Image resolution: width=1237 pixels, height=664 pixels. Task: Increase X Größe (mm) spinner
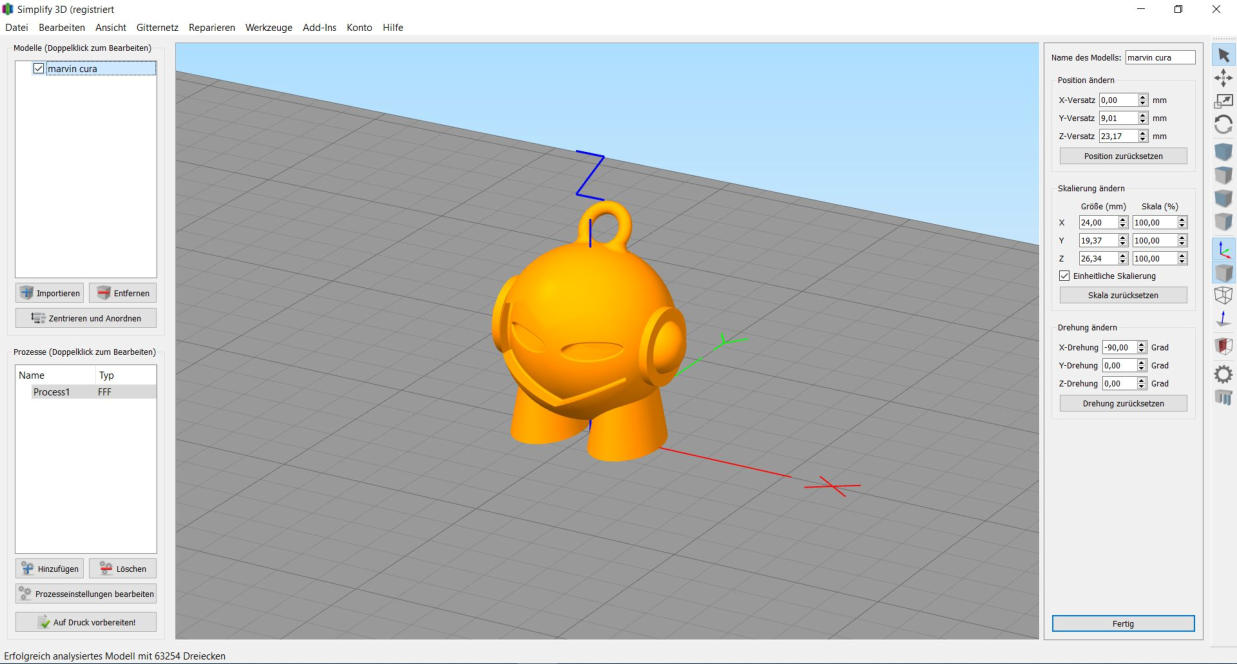1123,219
